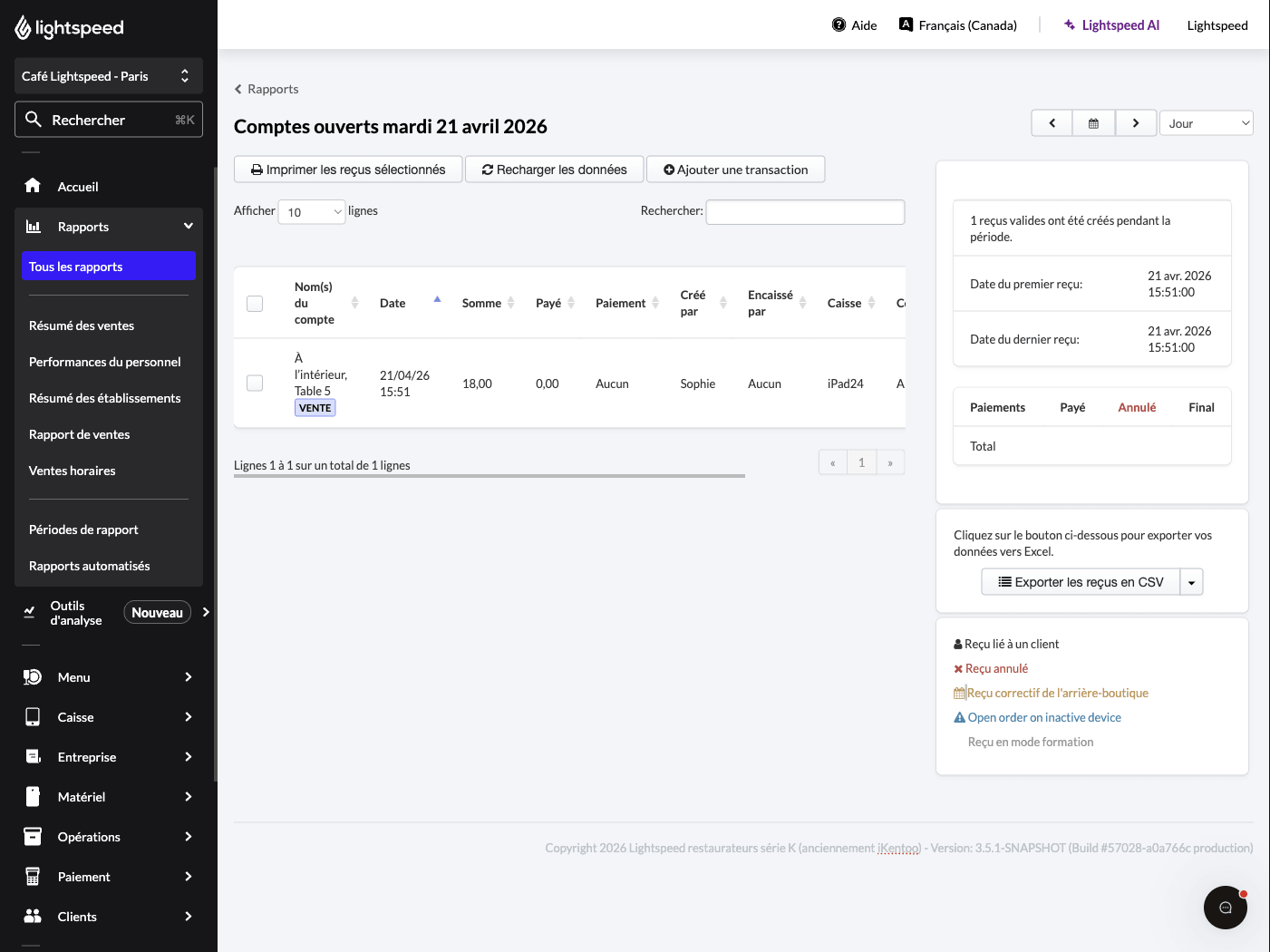Click inside the Rechercher table filter field
1270x952 pixels.
pyautogui.click(x=805, y=211)
